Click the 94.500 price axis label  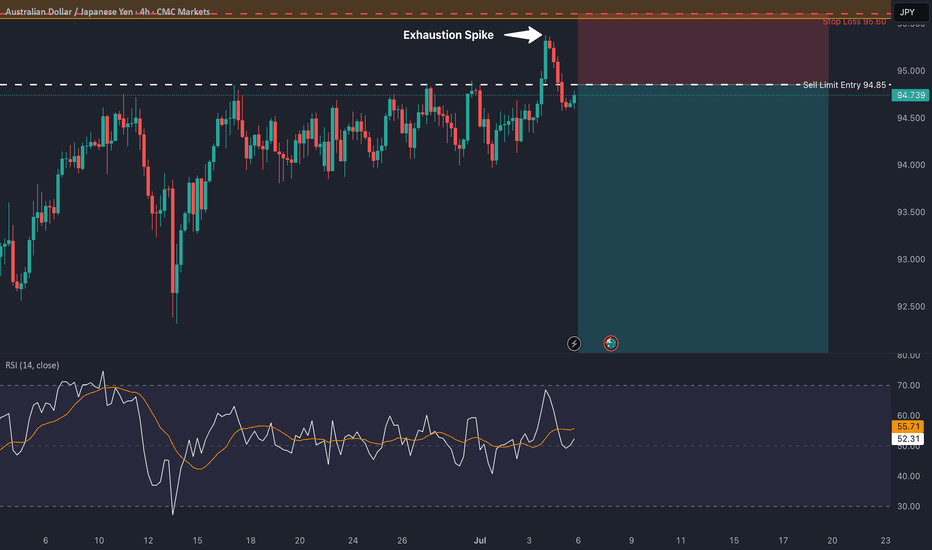(911, 118)
